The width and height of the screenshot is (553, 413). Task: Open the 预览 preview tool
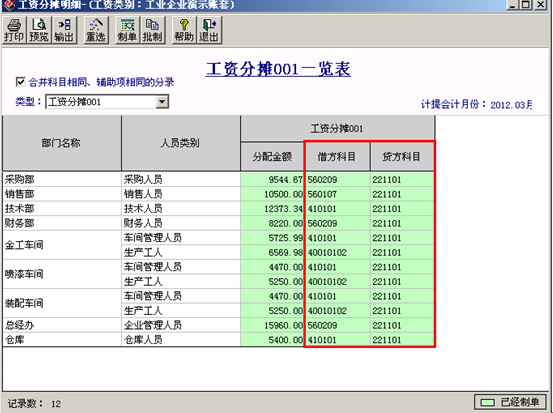point(39,30)
